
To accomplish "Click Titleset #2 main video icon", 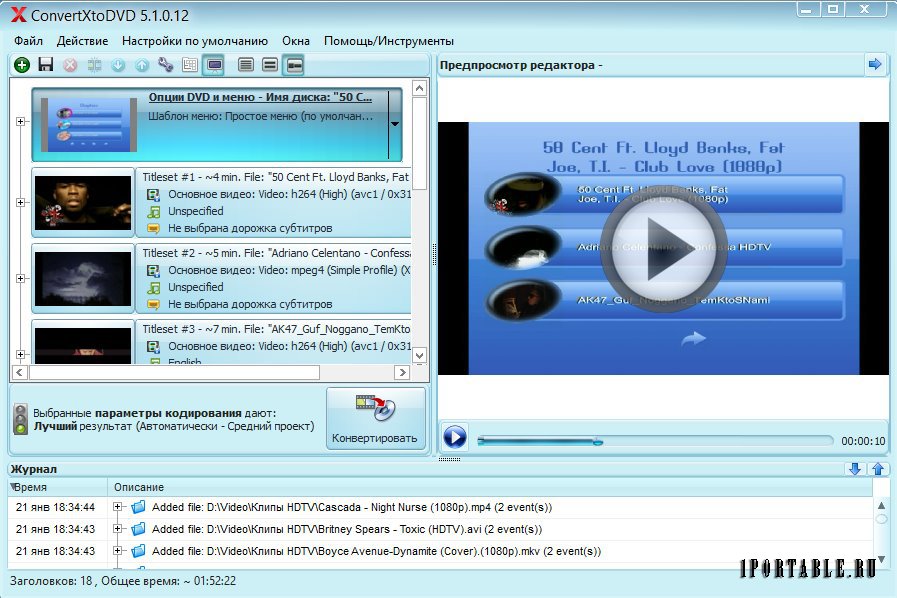I will point(153,271).
